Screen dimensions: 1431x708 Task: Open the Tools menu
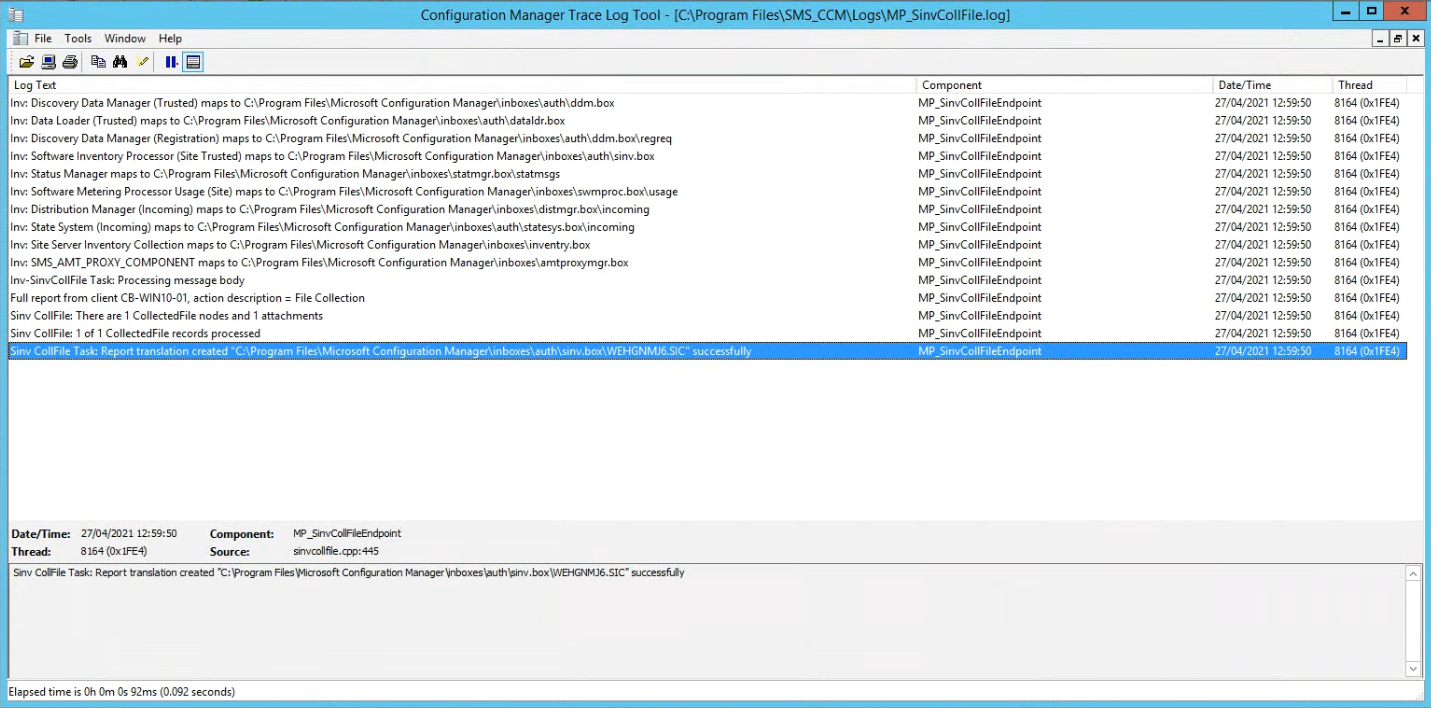[77, 38]
